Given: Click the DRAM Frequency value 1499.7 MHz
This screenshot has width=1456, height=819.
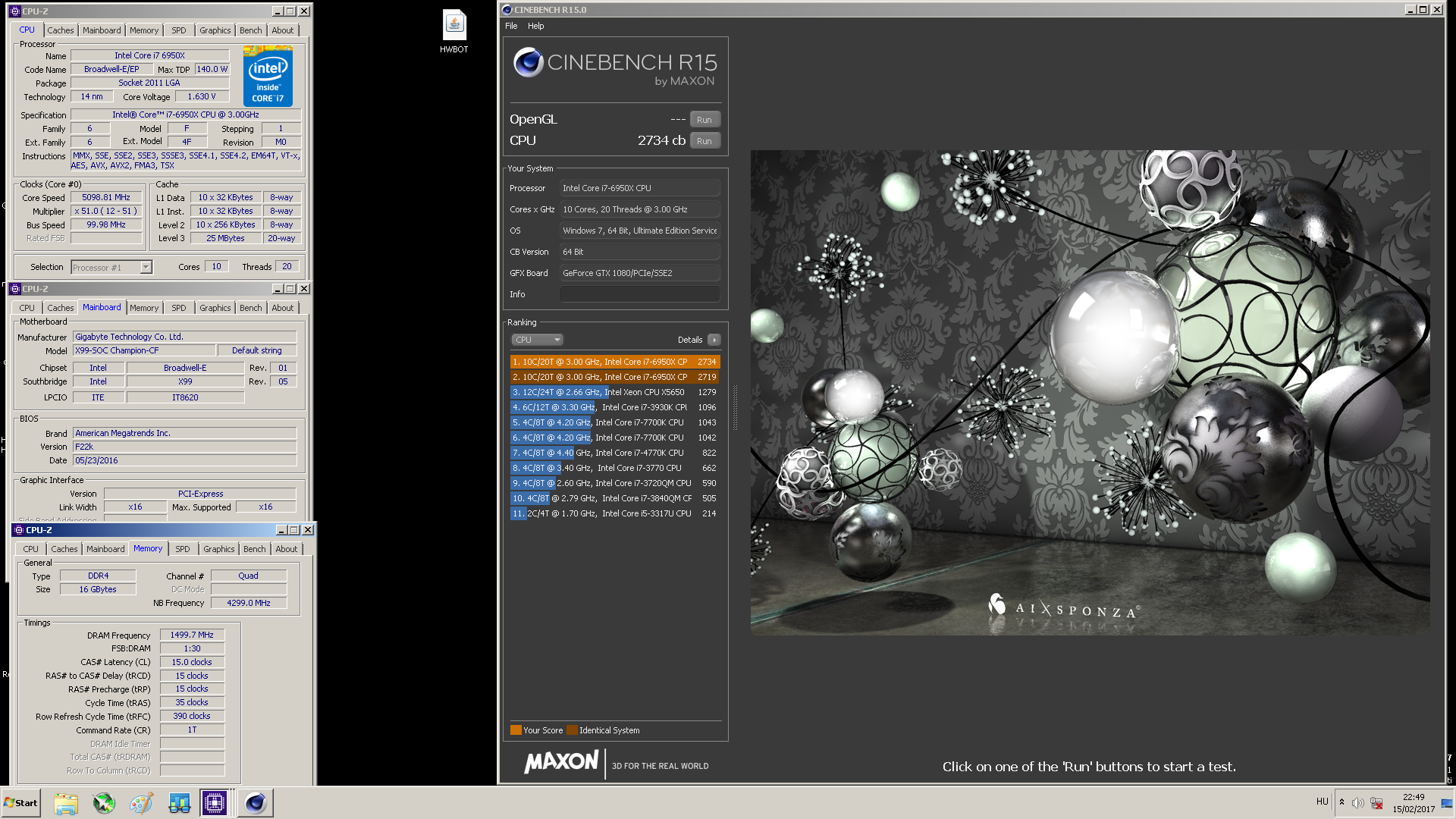Looking at the screenshot, I should pyautogui.click(x=192, y=635).
